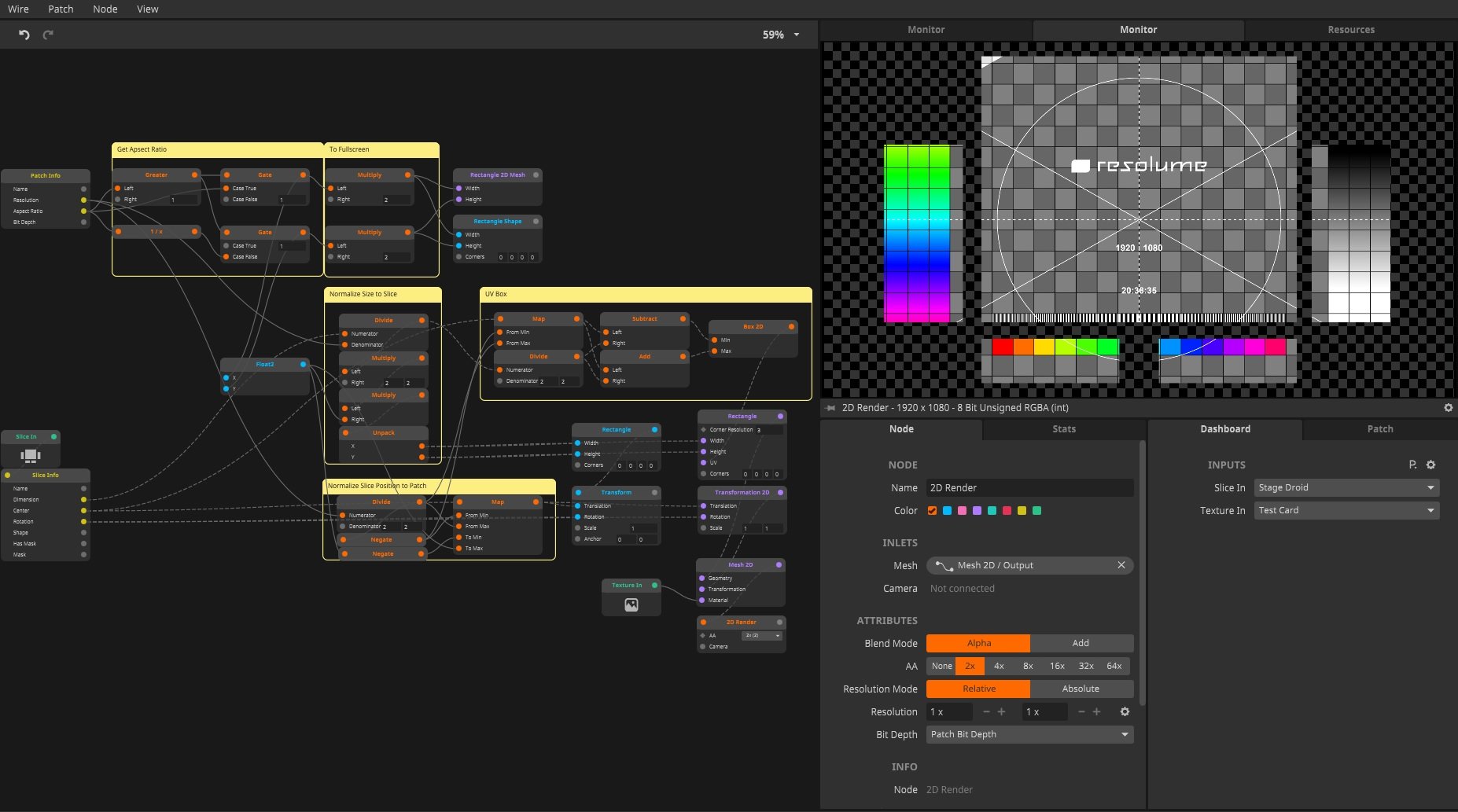Screen dimensions: 1458x812
Task: Click the Texture In node image icon
Action: [x=631, y=604]
